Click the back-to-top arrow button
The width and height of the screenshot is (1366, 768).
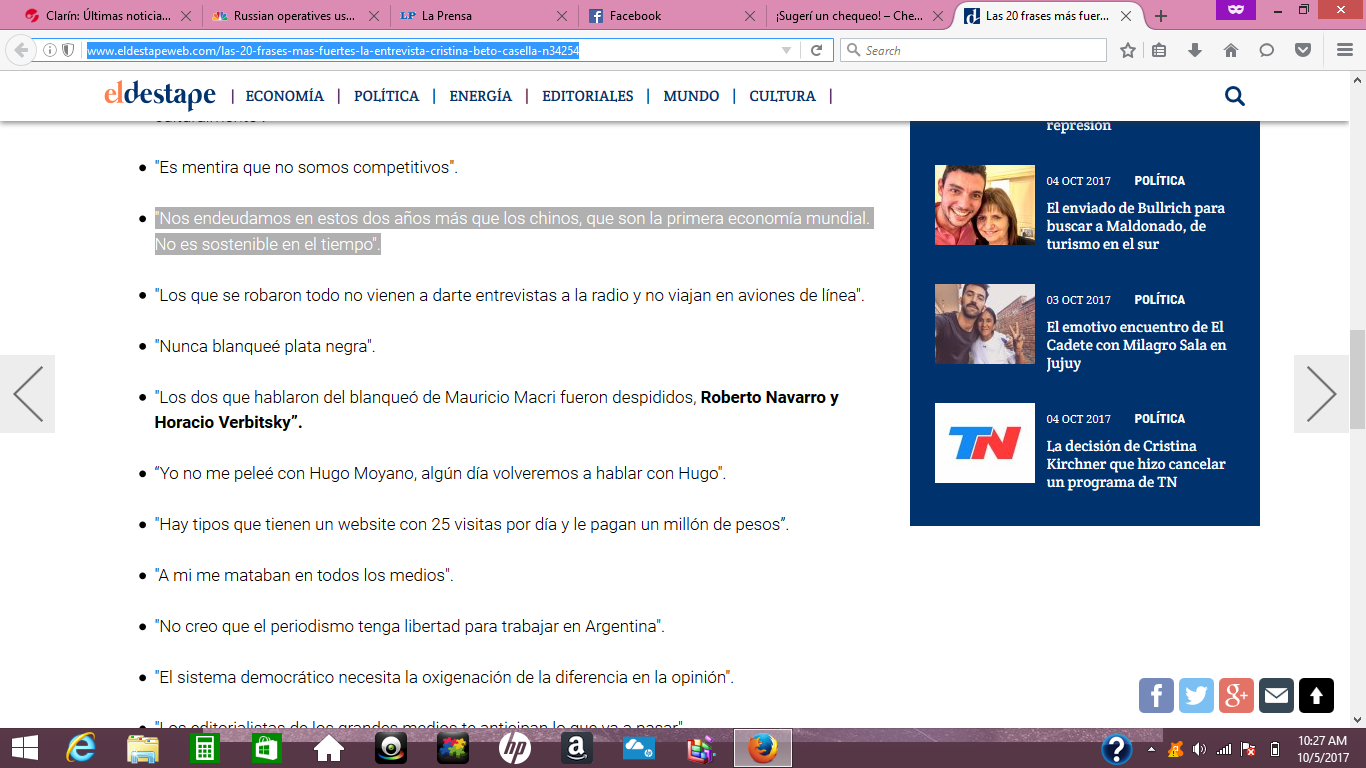coord(1316,696)
